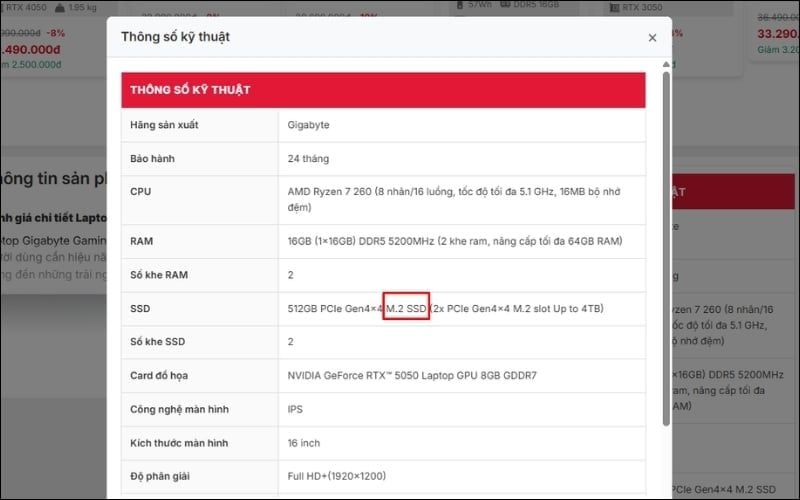Click the spec table vertical scrollbar thumb
This screenshot has width=800, height=500.
[x=666, y=248]
